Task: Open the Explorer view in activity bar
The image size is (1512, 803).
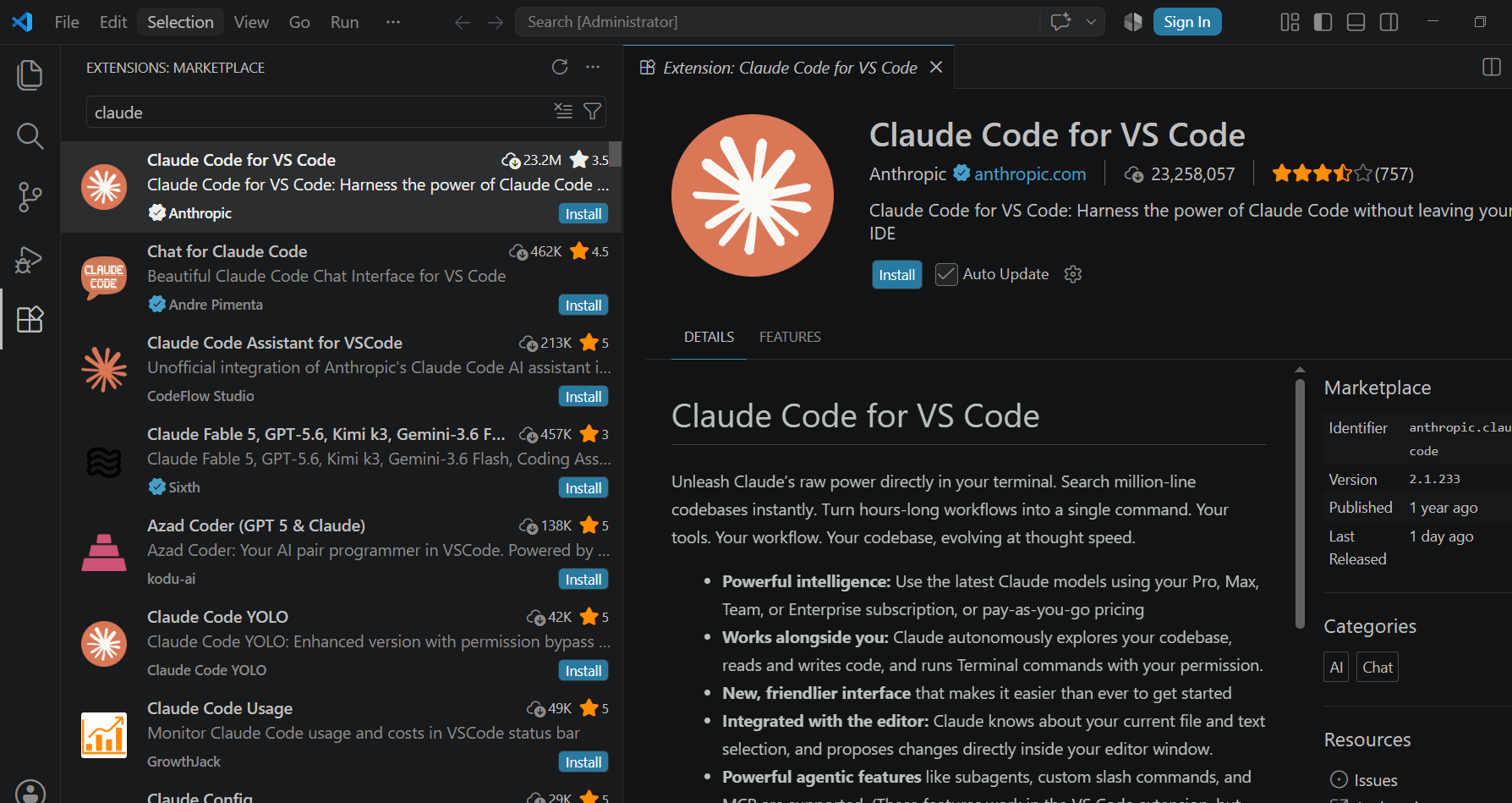Action: 30,75
